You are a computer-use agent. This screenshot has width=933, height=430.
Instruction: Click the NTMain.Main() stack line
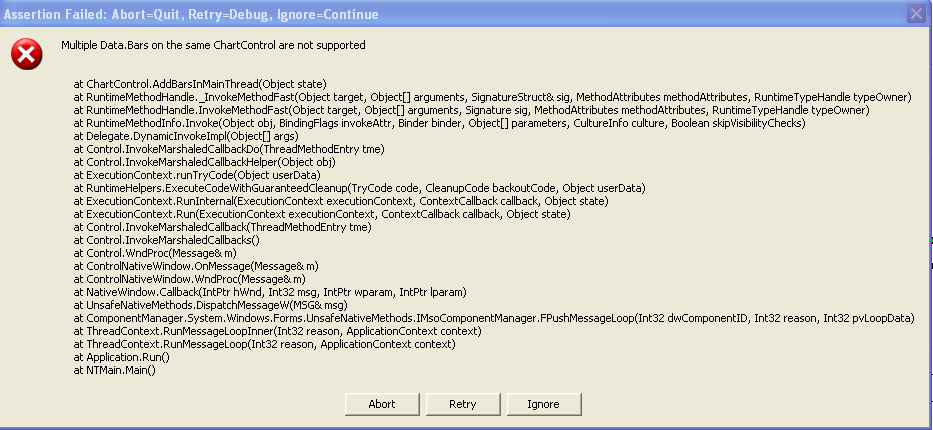tap(115, 370)
